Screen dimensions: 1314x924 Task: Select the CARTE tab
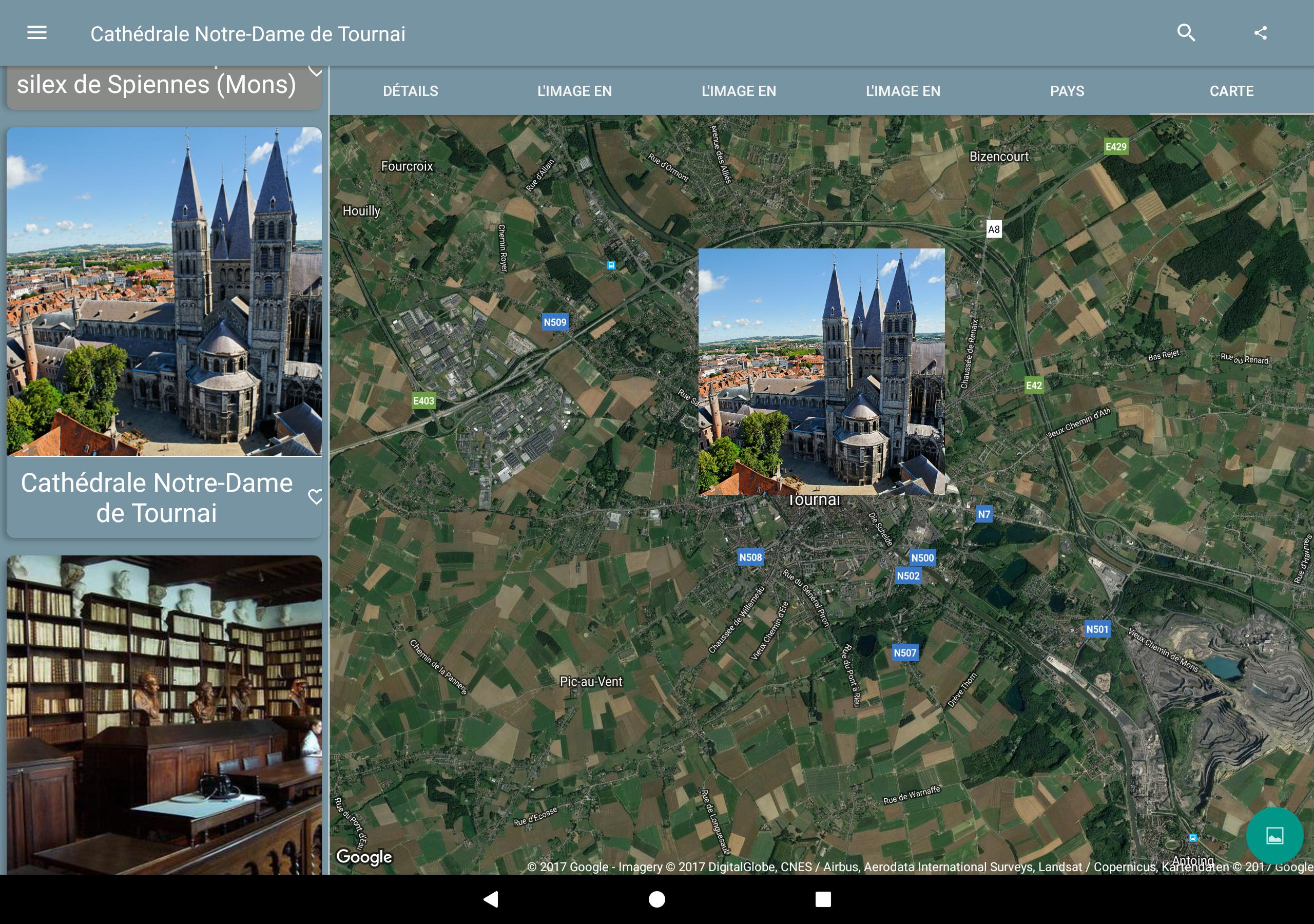(x=1231, y=91)
